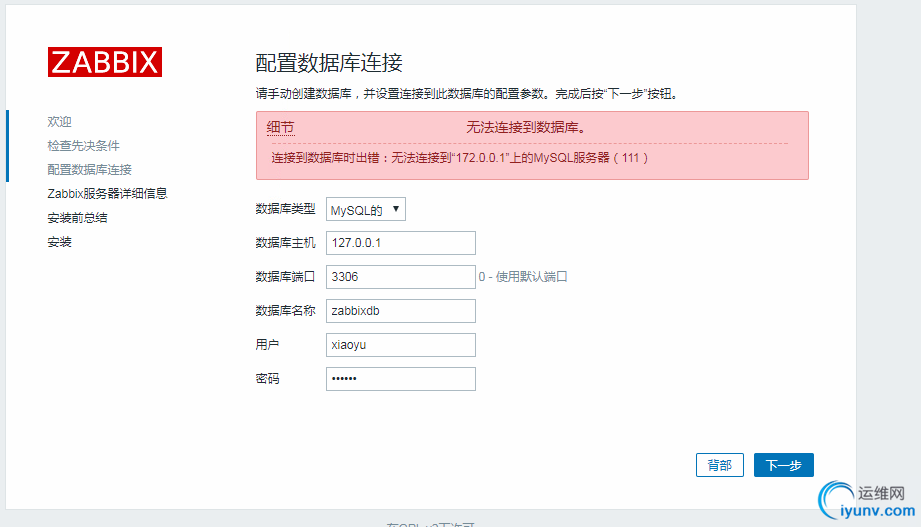Click the 数据库类型 label
921x527 pixels.
click(285, 209)
